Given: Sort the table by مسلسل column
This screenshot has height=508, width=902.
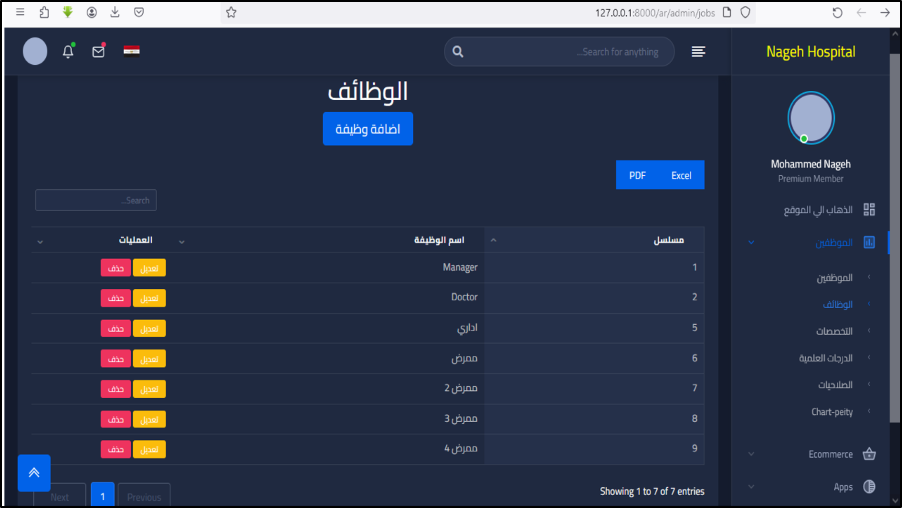Looking at the screenshot, I should point(594,241).
